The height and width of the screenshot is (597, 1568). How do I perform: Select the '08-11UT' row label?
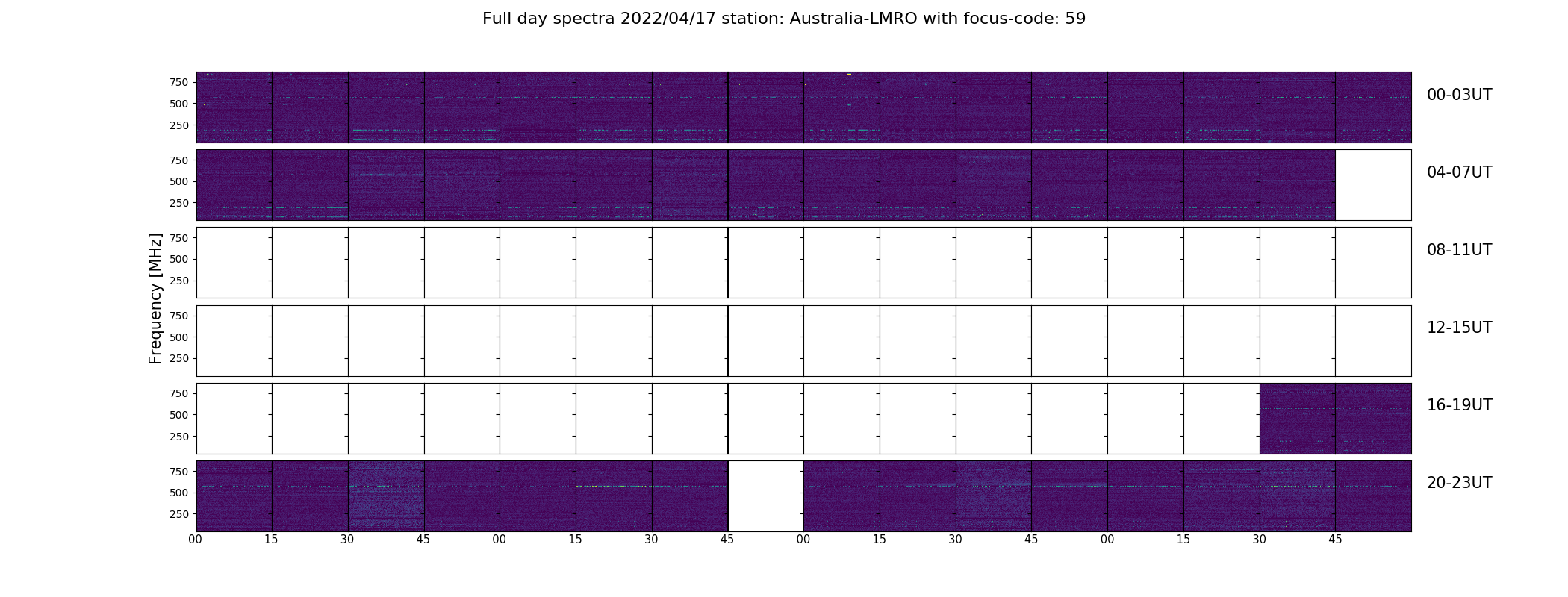click(x=1459, y=250)
